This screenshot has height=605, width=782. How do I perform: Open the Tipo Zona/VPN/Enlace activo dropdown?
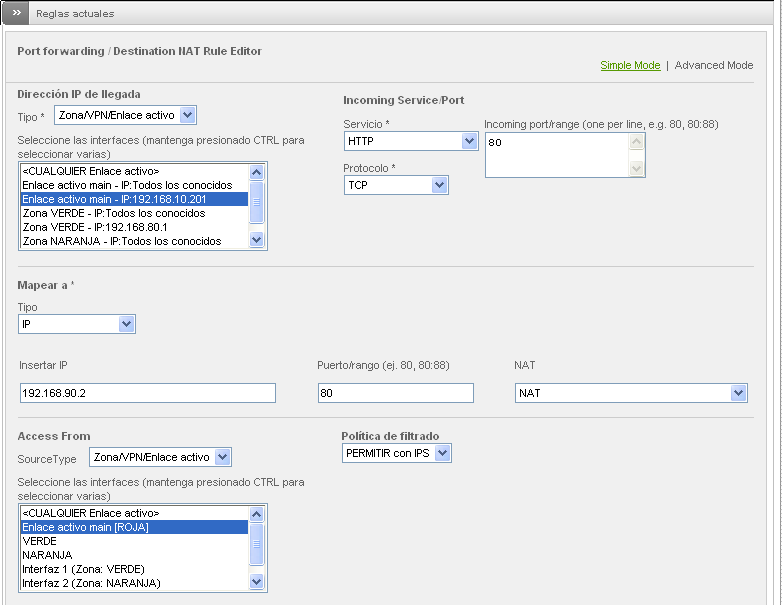click(125, 116)
